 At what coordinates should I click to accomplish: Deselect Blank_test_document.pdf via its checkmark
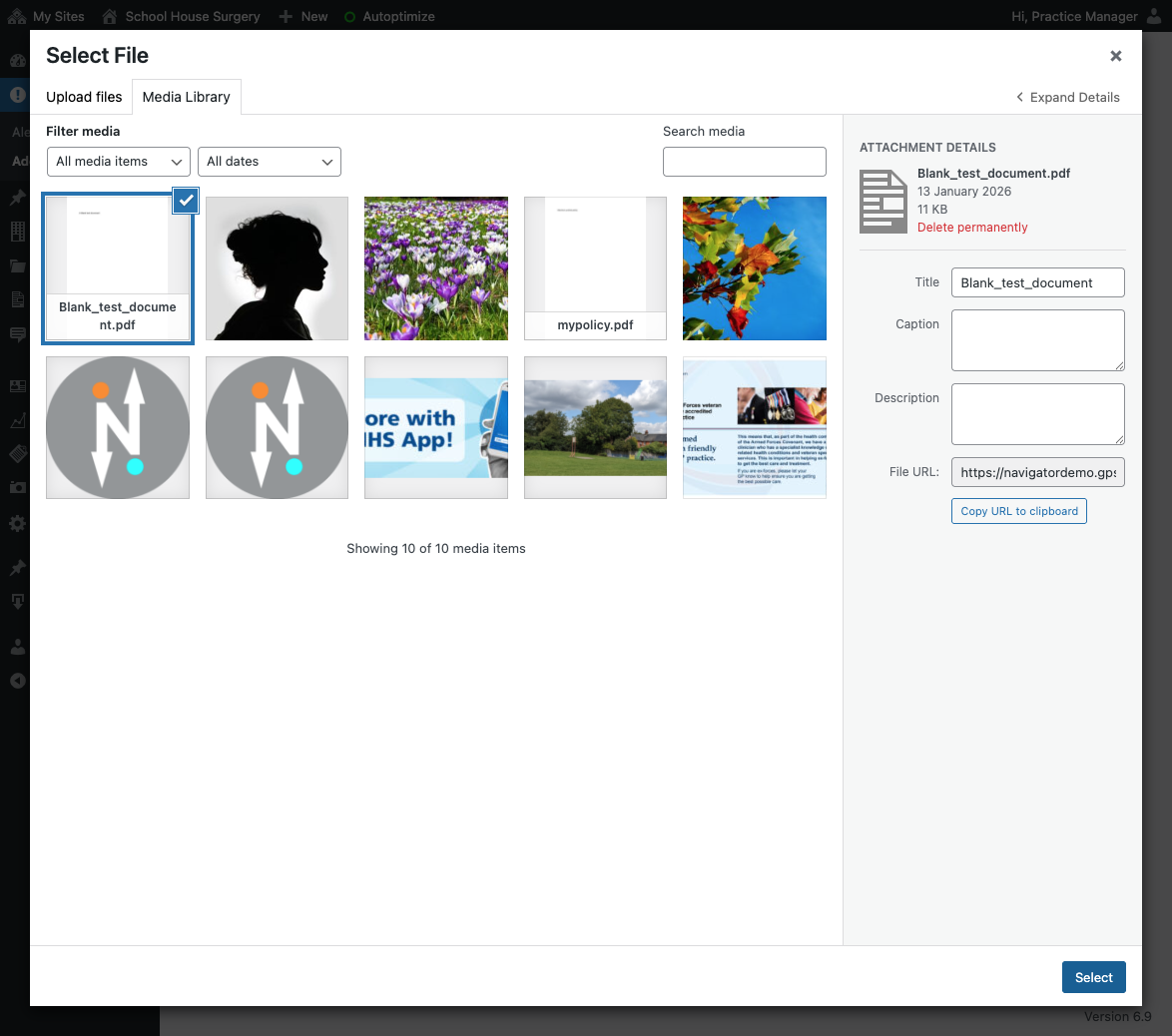tap(186, 201)
